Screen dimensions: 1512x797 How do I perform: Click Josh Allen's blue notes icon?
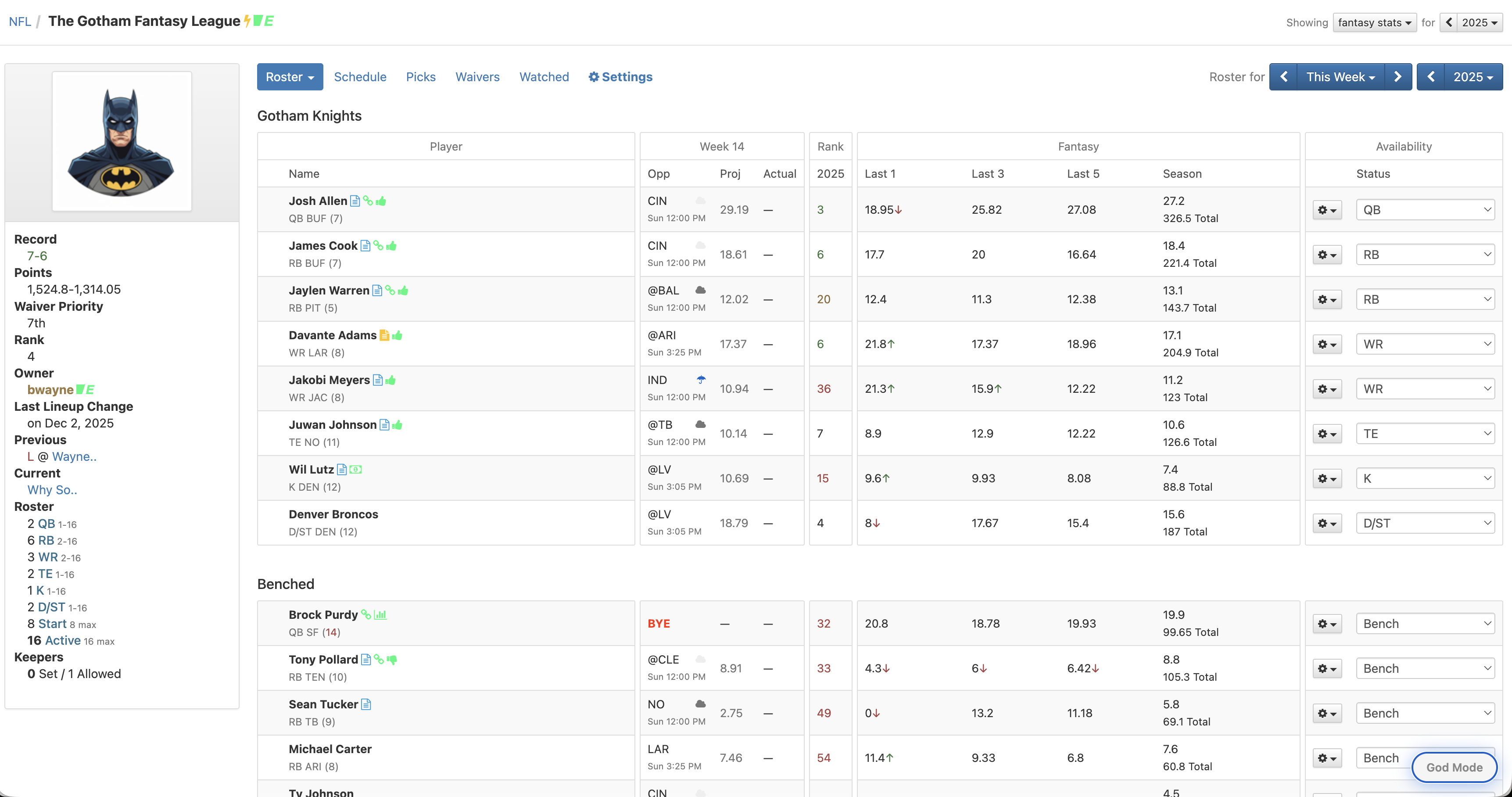point(355,201)
